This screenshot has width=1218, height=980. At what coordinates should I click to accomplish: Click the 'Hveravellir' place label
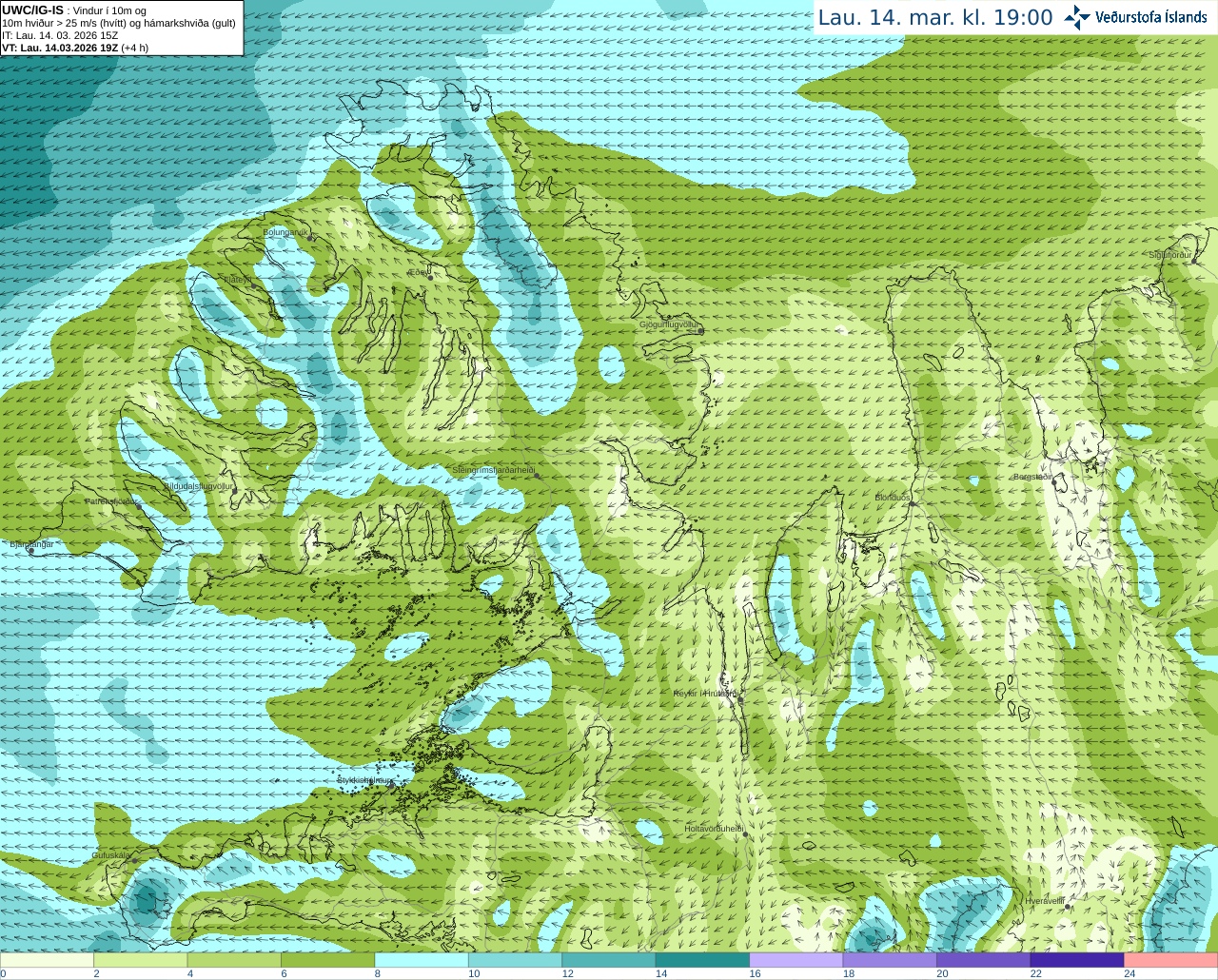coord(1045,900)
